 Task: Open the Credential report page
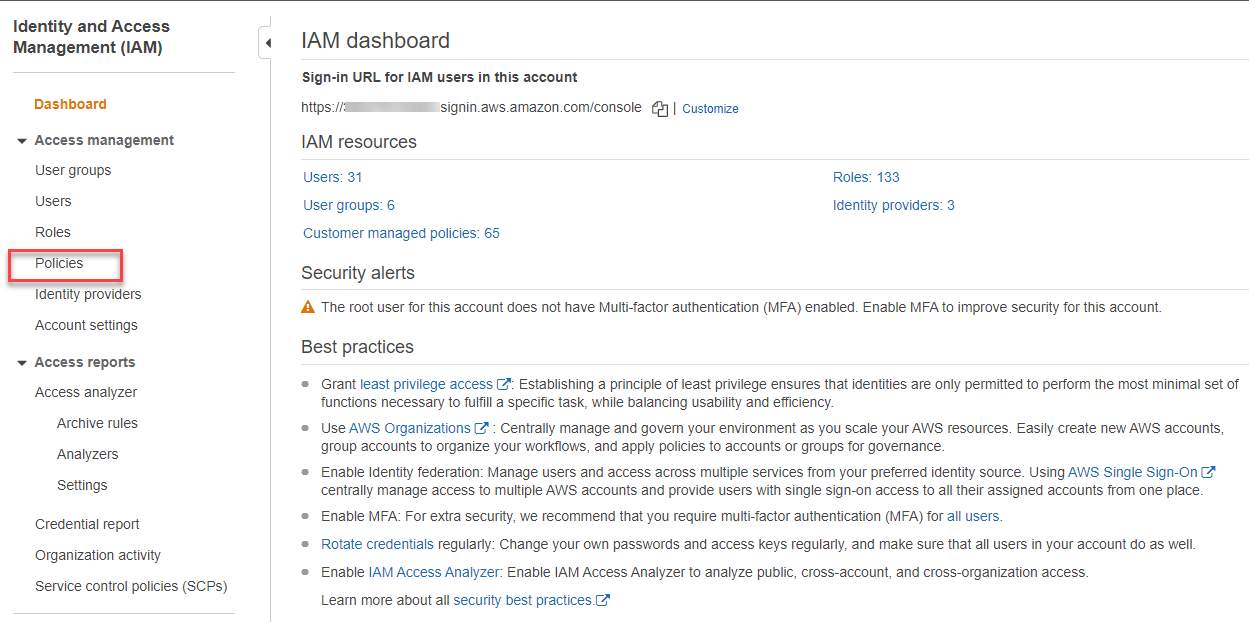[87, 524]
